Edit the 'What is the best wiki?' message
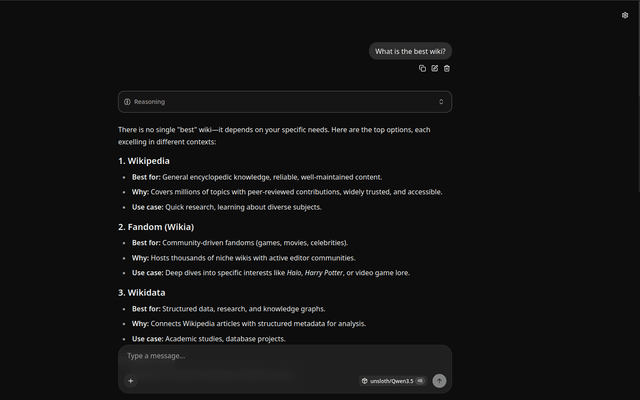 435,69
